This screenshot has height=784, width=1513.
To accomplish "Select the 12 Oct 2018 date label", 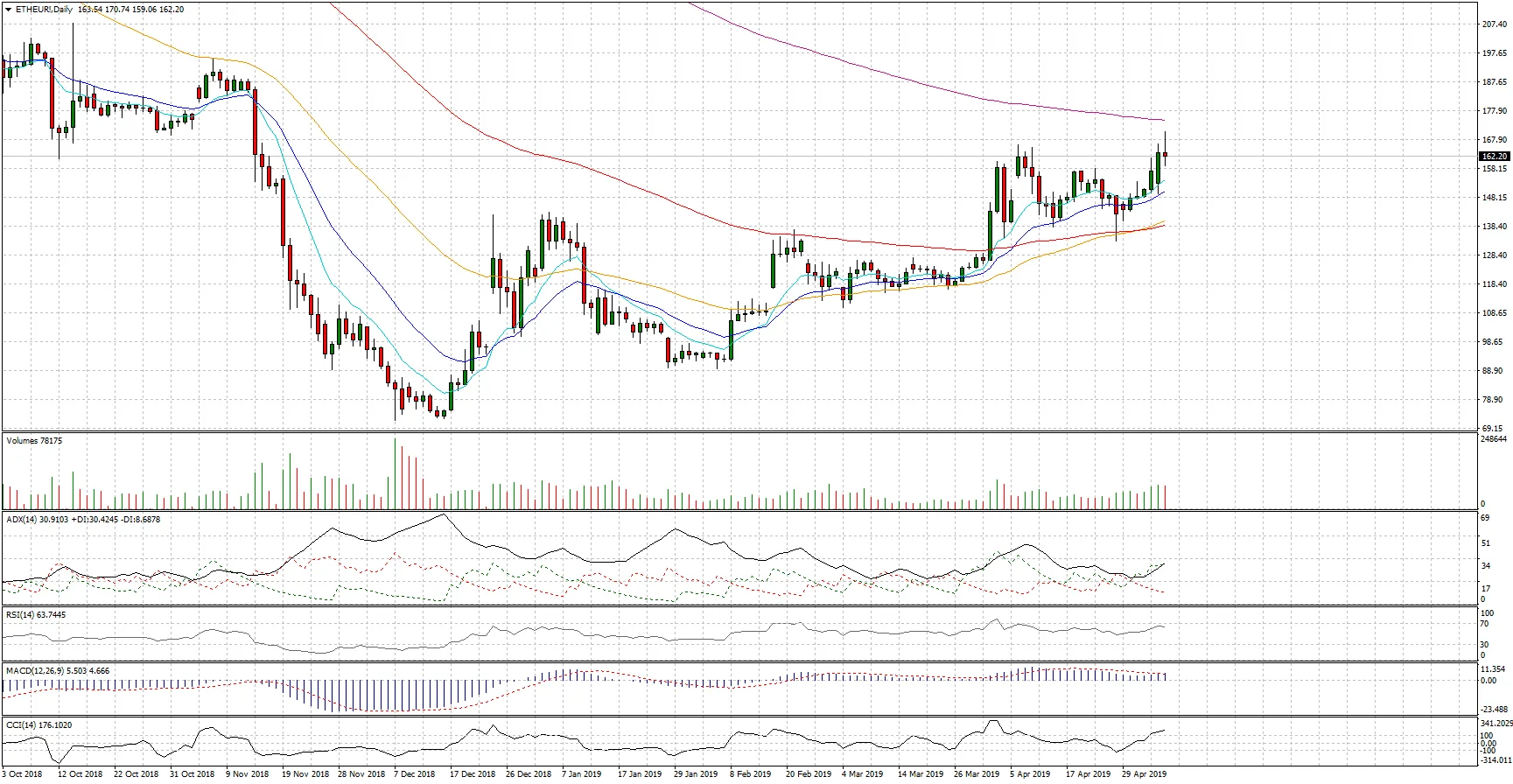I will click(x=81, y=774).
